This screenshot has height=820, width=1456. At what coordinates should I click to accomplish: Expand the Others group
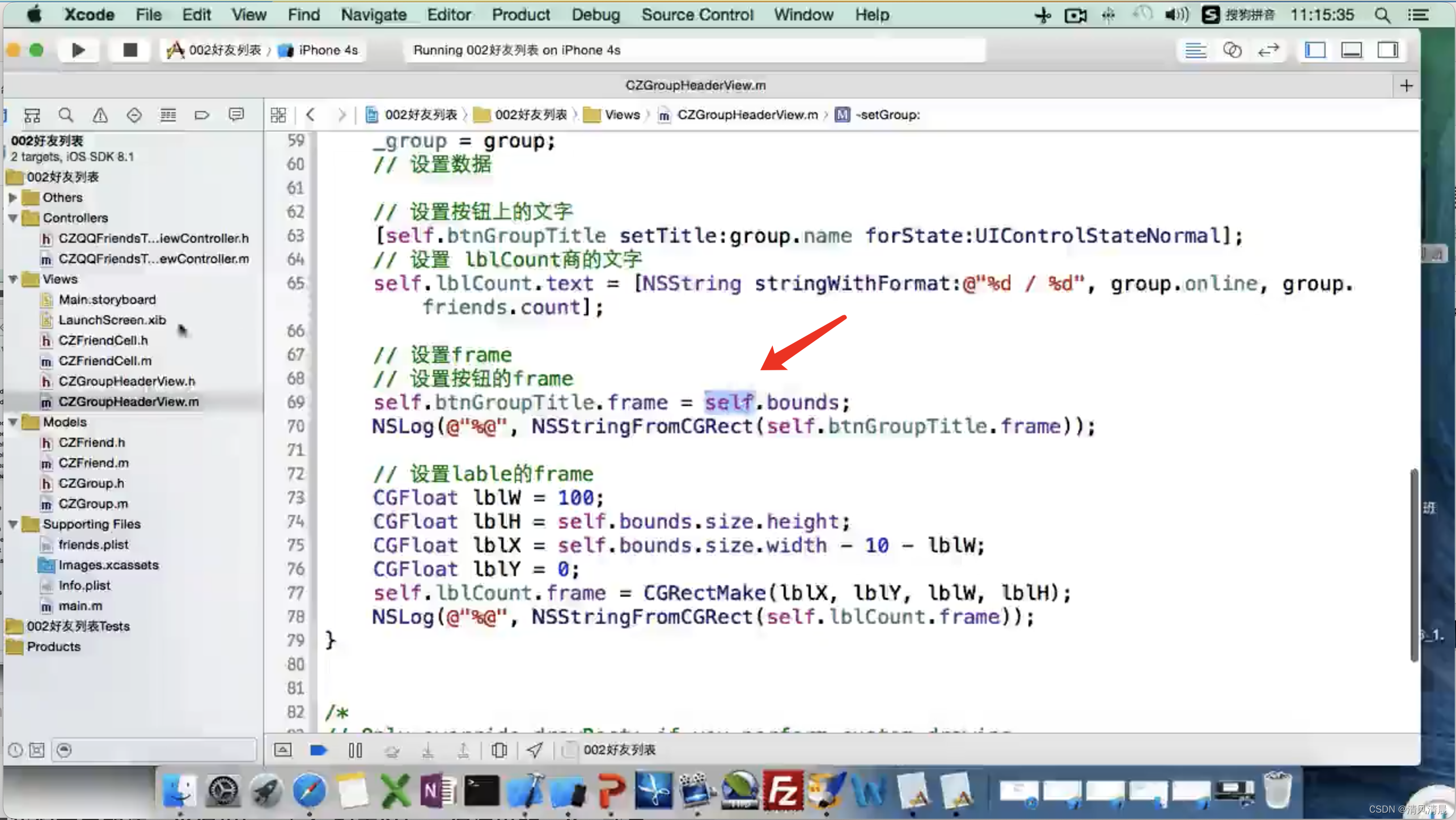12,197
